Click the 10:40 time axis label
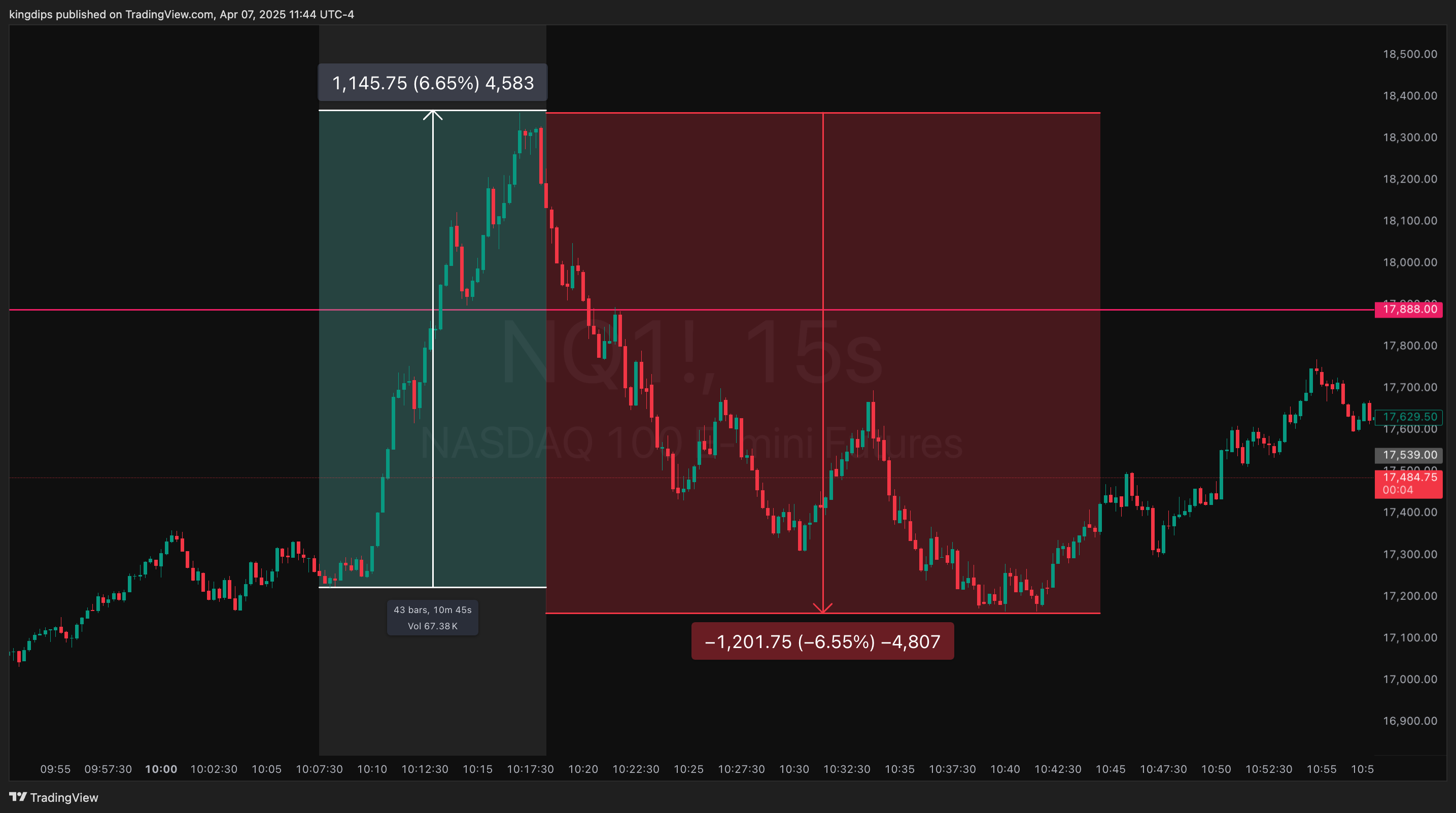Screen dimensions: 1456x813 point(1005,769)
